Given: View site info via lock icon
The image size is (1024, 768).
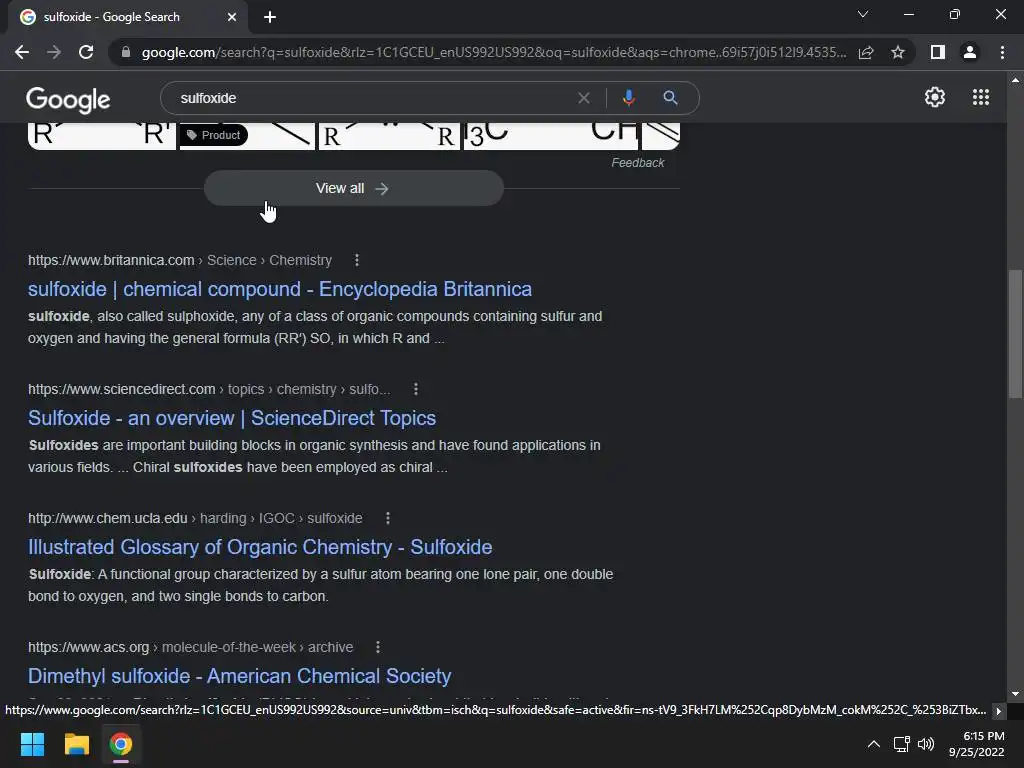Looking at the screenshot, I should click(x=126, y=52).
